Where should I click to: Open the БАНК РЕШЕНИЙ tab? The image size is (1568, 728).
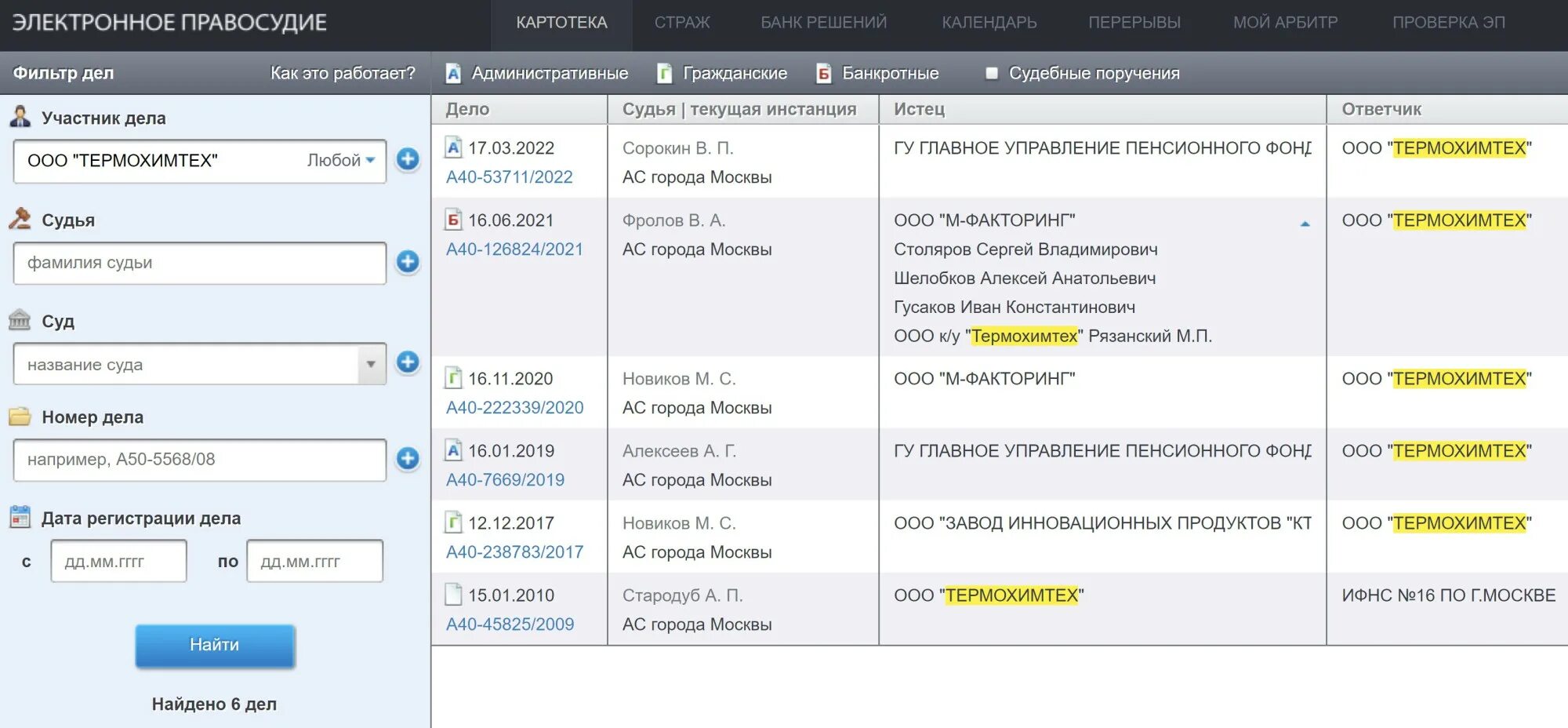click(823, 23)
